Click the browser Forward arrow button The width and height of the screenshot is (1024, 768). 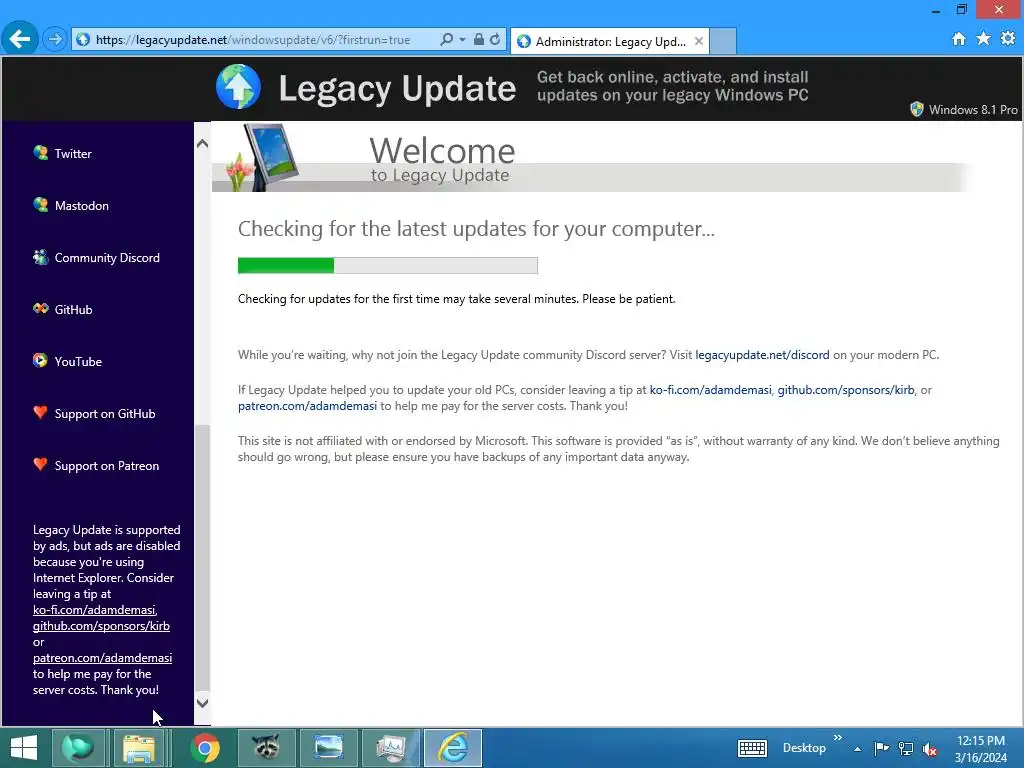point(55,40)
